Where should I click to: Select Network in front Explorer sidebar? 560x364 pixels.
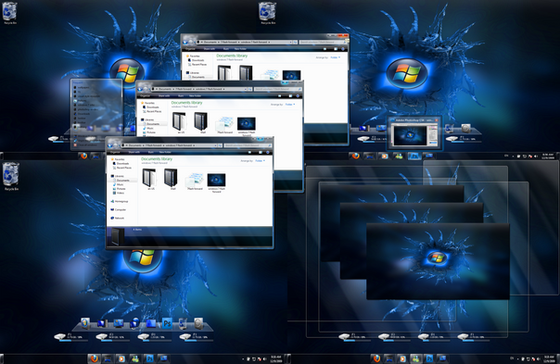(x=118, y=218)
